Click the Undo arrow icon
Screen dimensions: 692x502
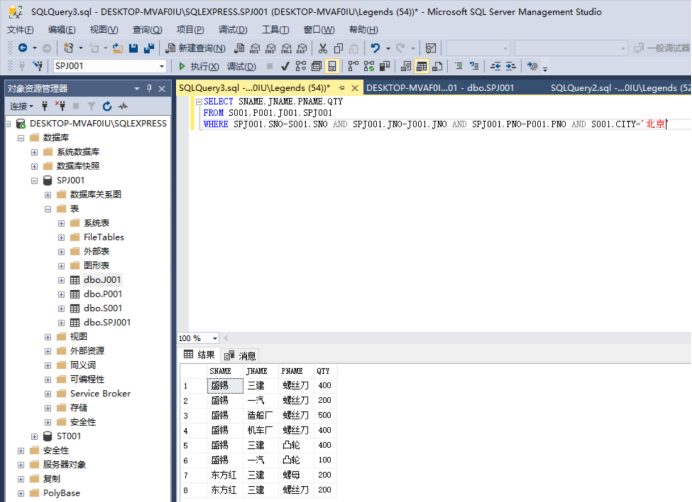(375, 48)
